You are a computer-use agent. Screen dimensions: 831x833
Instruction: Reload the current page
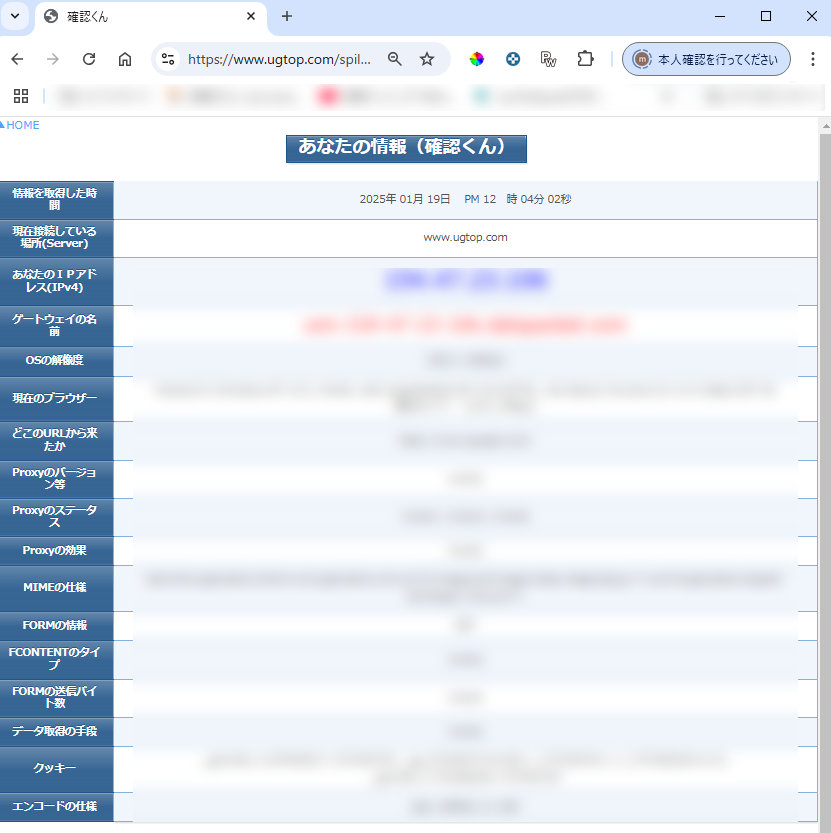(x=89, y=59)
